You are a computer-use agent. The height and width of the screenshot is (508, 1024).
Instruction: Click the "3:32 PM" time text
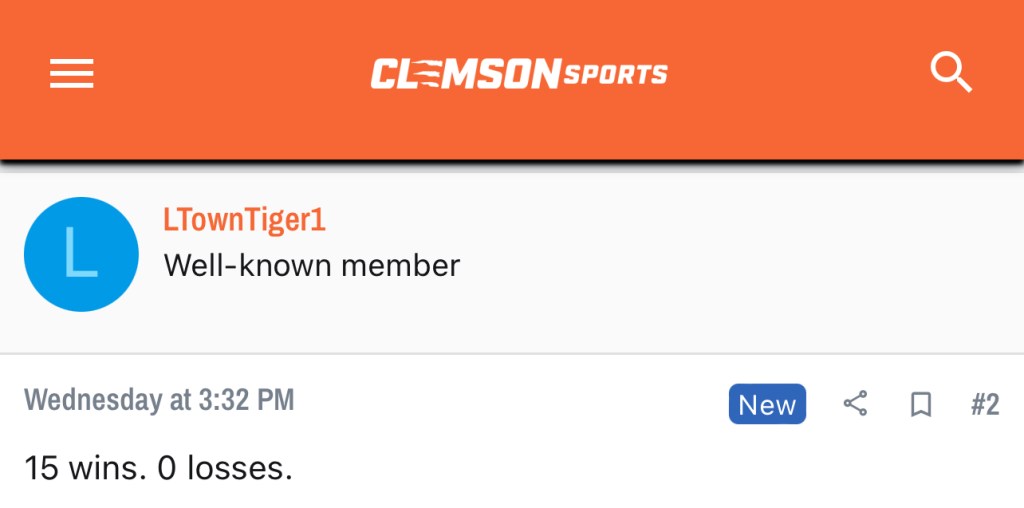pos(246,401)
